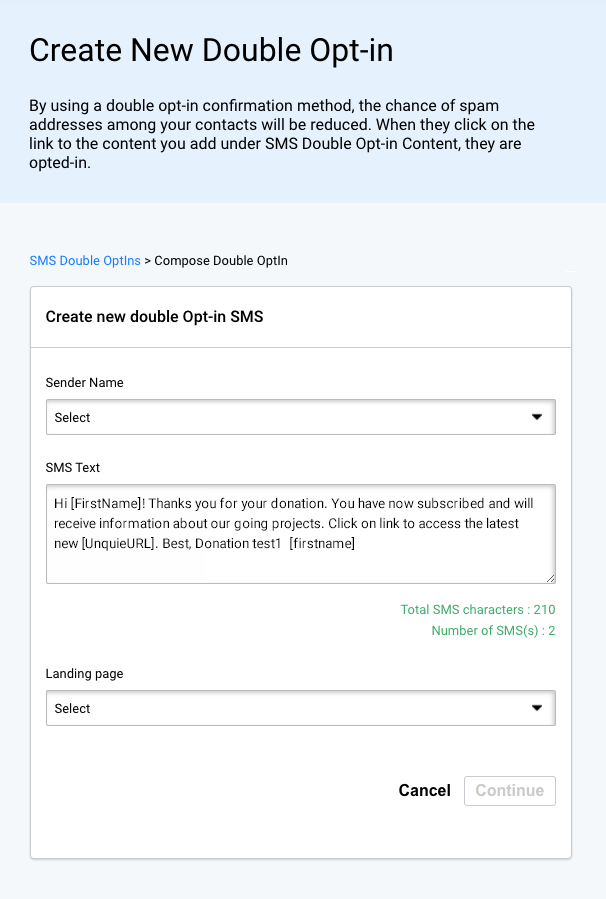
Task: Open the SMS Double OptIns breadcrumb link
Action: point(85,260)
